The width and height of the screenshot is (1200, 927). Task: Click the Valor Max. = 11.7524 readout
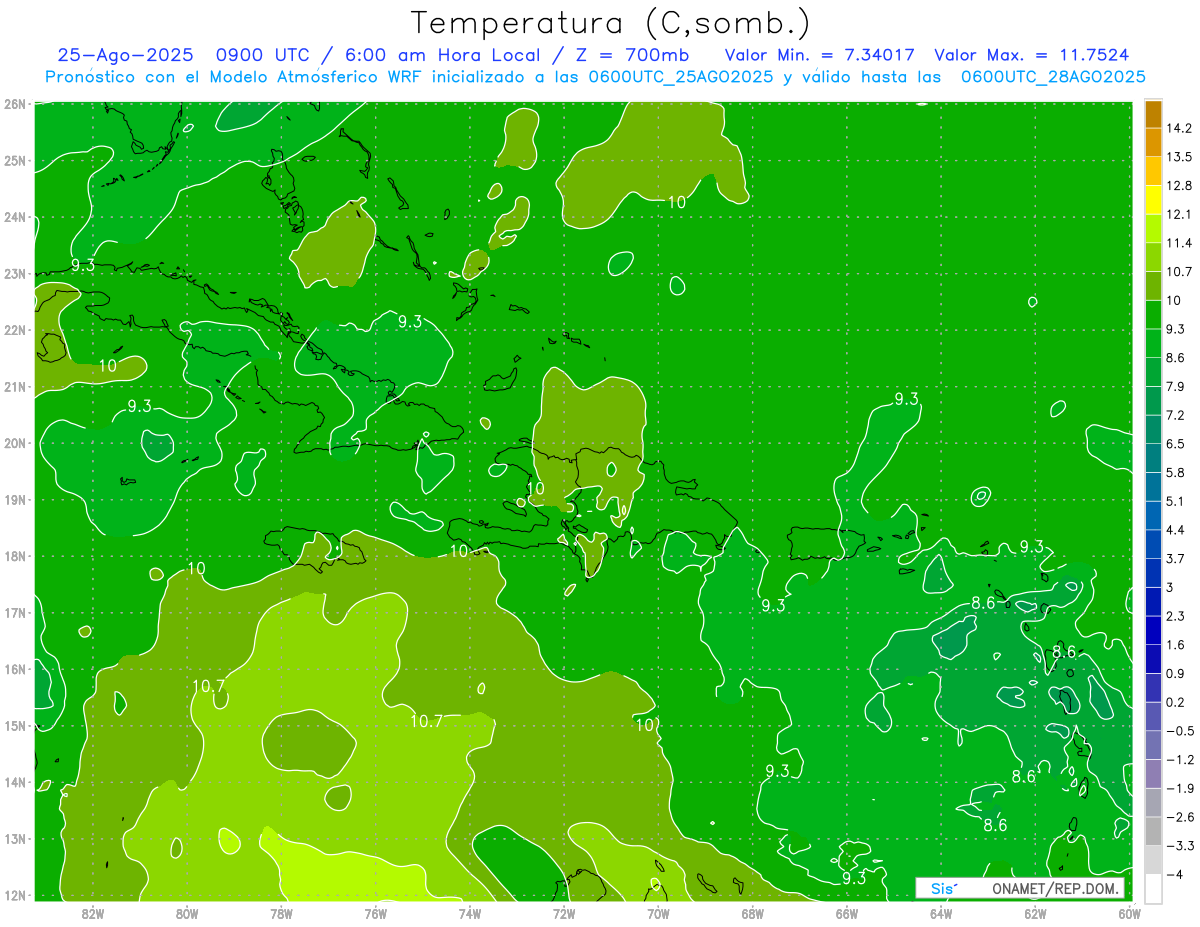(1032, 55)
